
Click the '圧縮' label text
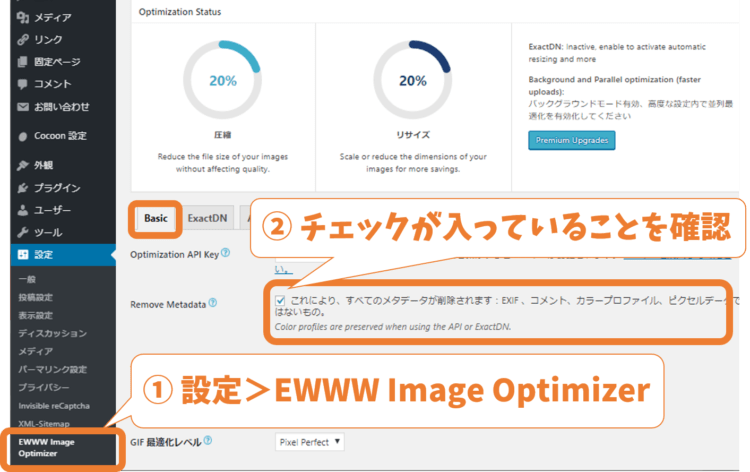pos(222,135)
